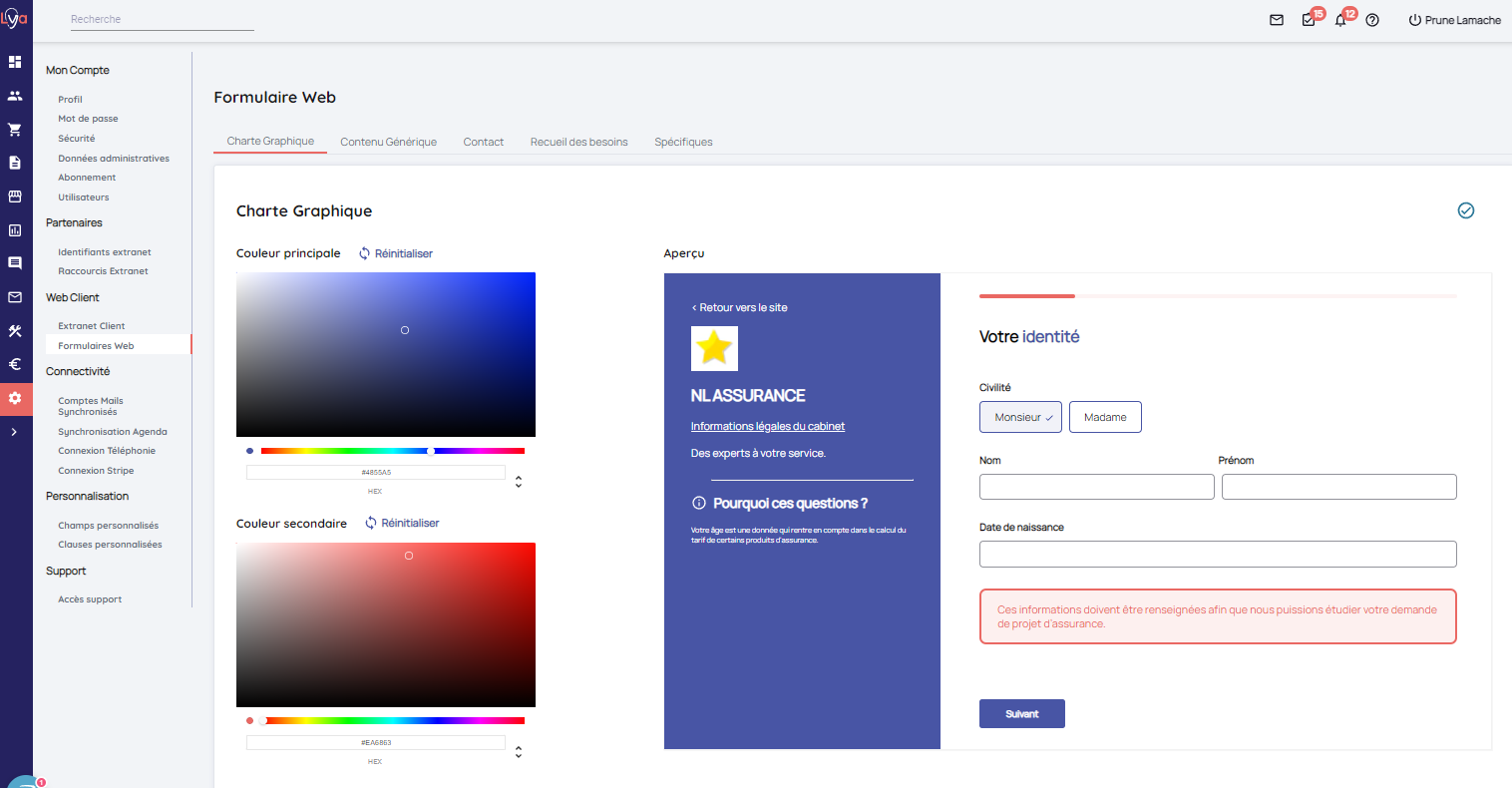The width and height of the screenshot is (1512, 788).
Task: Switch to the Recueil des besoins tab
Action: tap(578, 142)
